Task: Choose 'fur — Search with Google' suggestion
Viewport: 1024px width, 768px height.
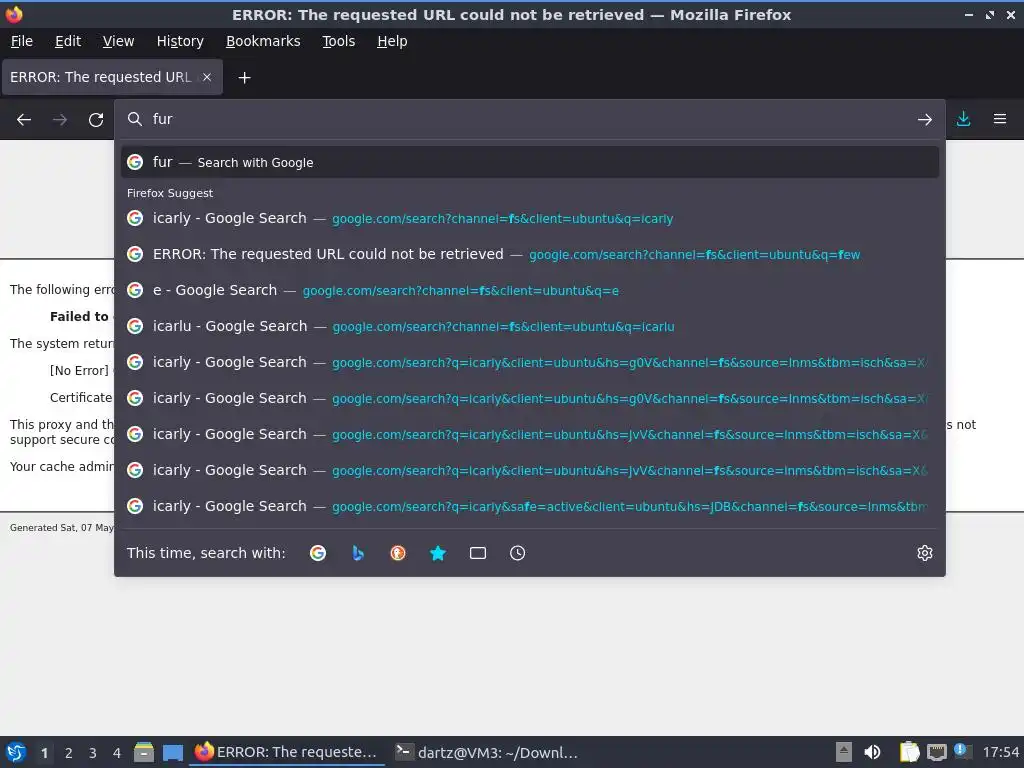Action: [530, 162]
